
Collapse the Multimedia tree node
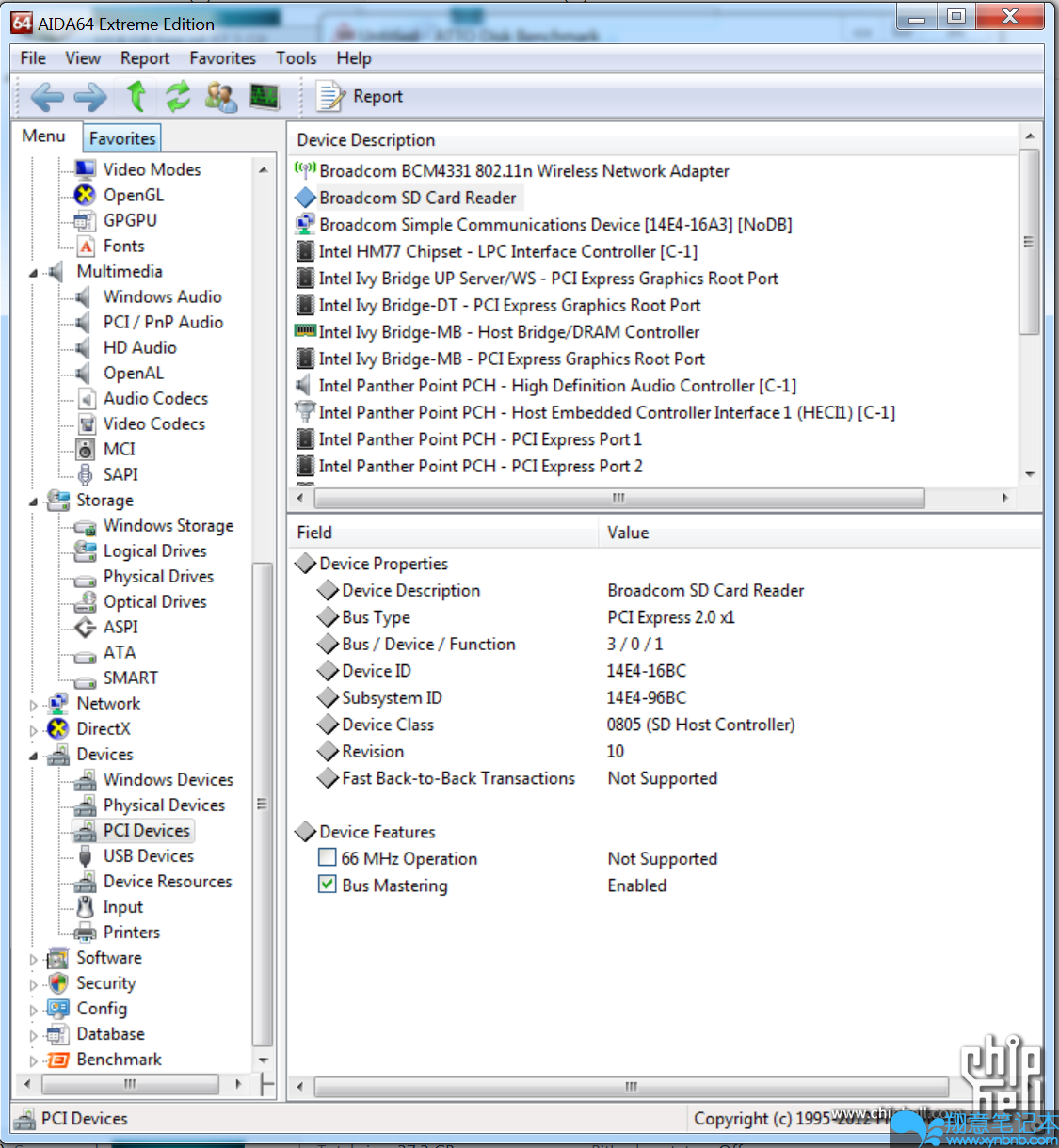(x=34, y=273)
